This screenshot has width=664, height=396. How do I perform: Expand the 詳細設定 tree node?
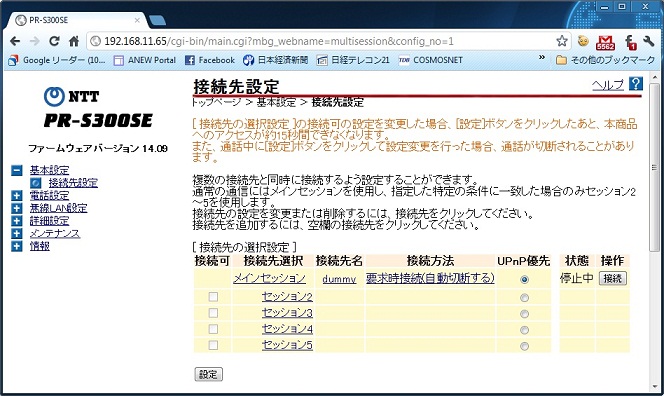pos(17,221)
